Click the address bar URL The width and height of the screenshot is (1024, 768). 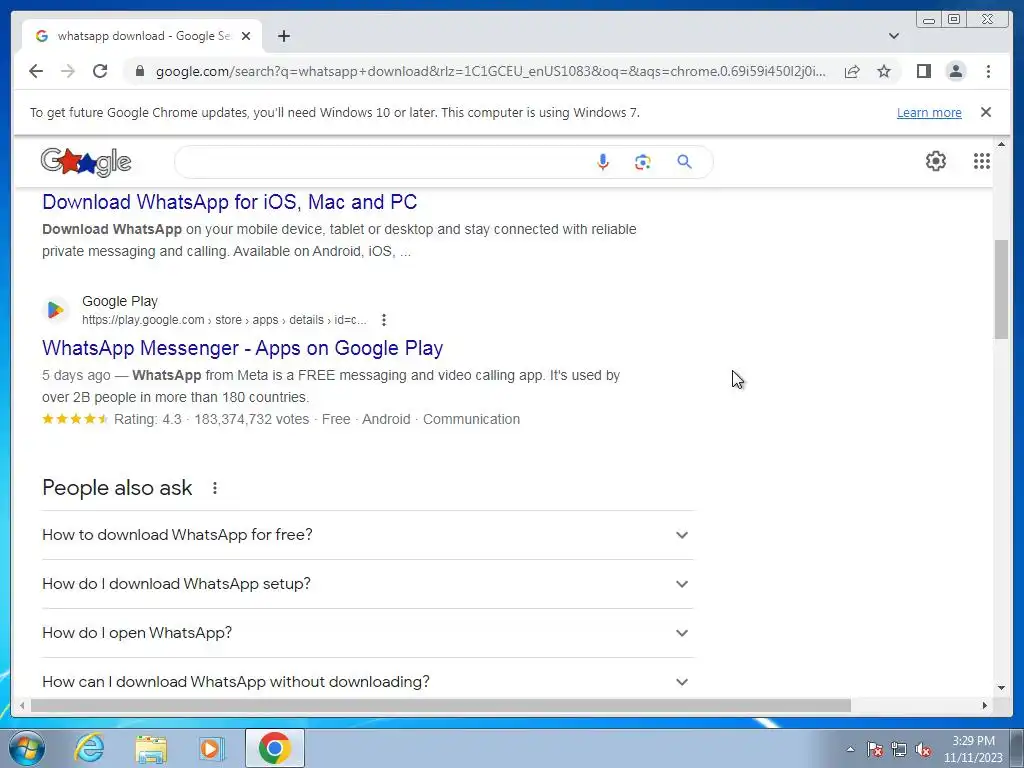click(x=490, y=71)
